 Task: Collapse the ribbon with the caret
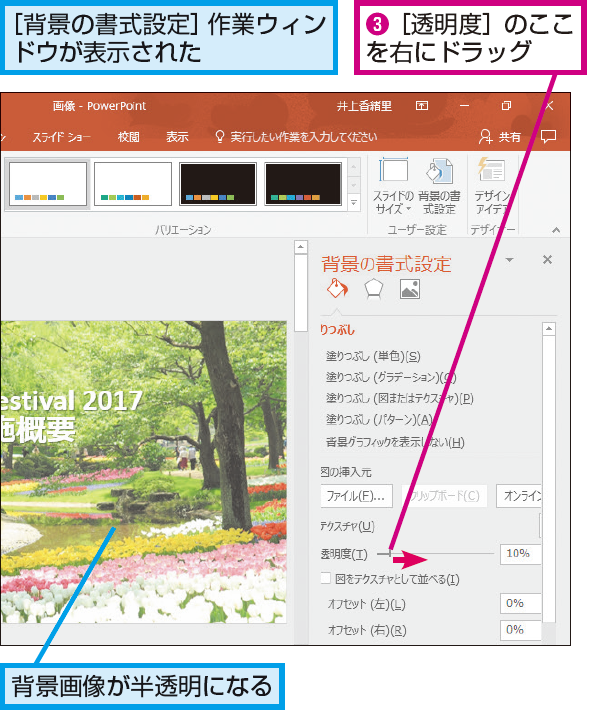(x=556, y=230)
